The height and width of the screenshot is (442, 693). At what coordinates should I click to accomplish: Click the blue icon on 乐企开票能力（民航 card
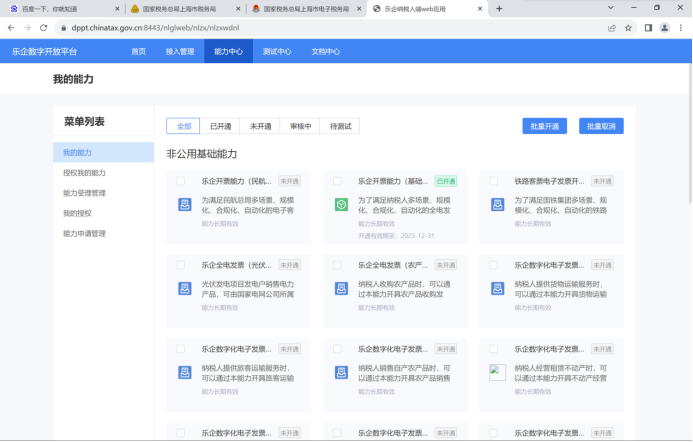click(184, 205)
